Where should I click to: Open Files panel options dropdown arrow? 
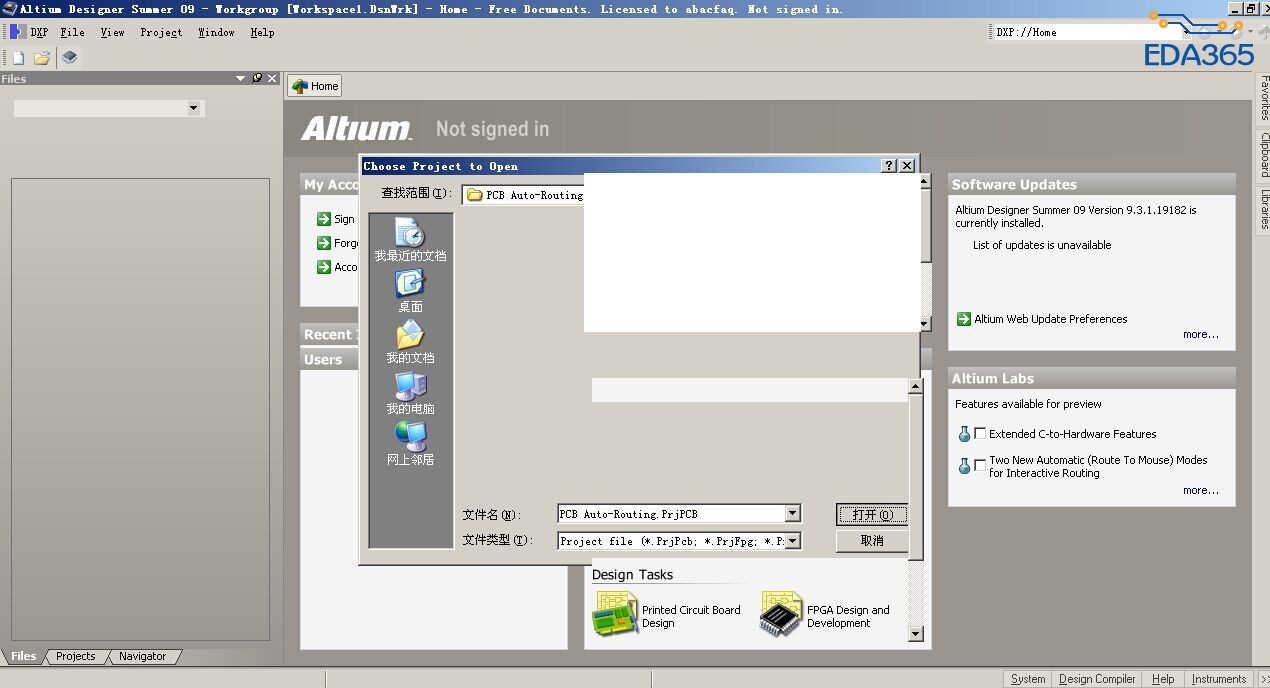click(x=241, y=78)
